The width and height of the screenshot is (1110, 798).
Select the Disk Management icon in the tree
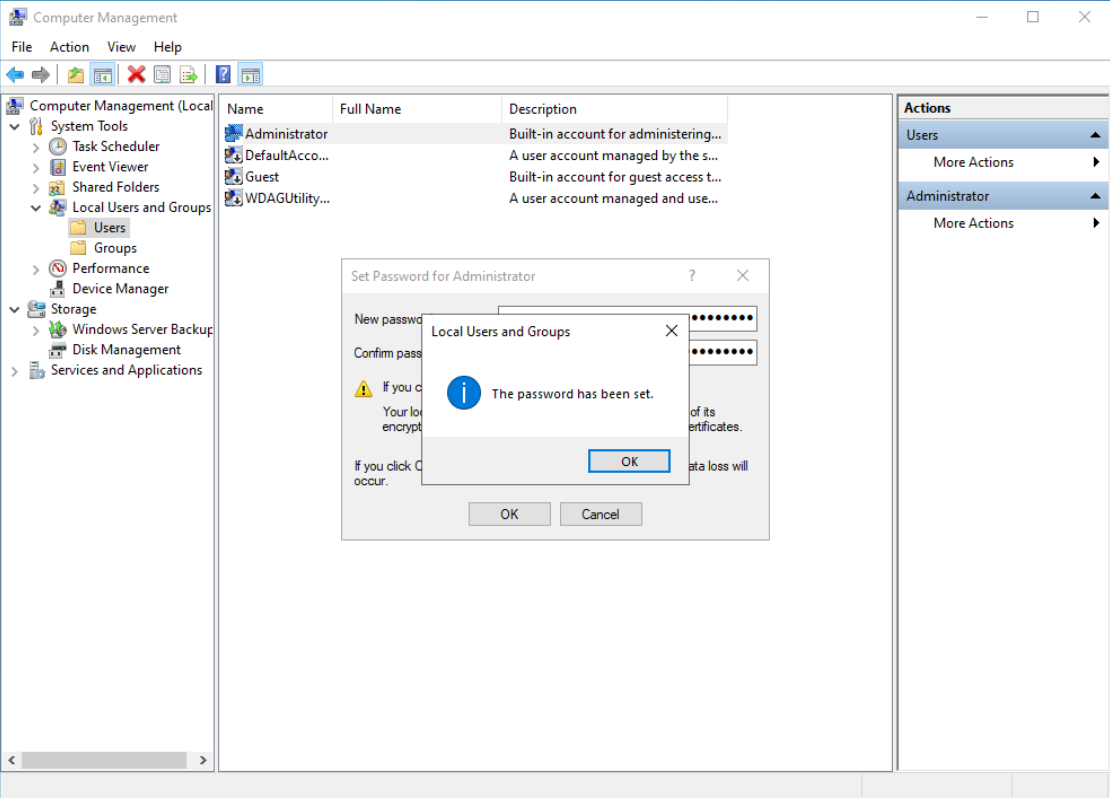[58, 350]
